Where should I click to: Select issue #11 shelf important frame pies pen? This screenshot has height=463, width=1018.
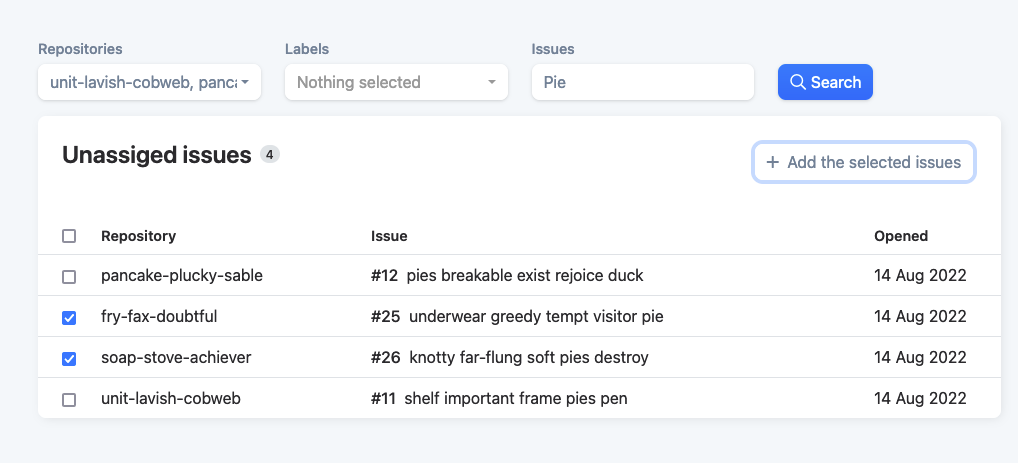(x=499, y=398)
